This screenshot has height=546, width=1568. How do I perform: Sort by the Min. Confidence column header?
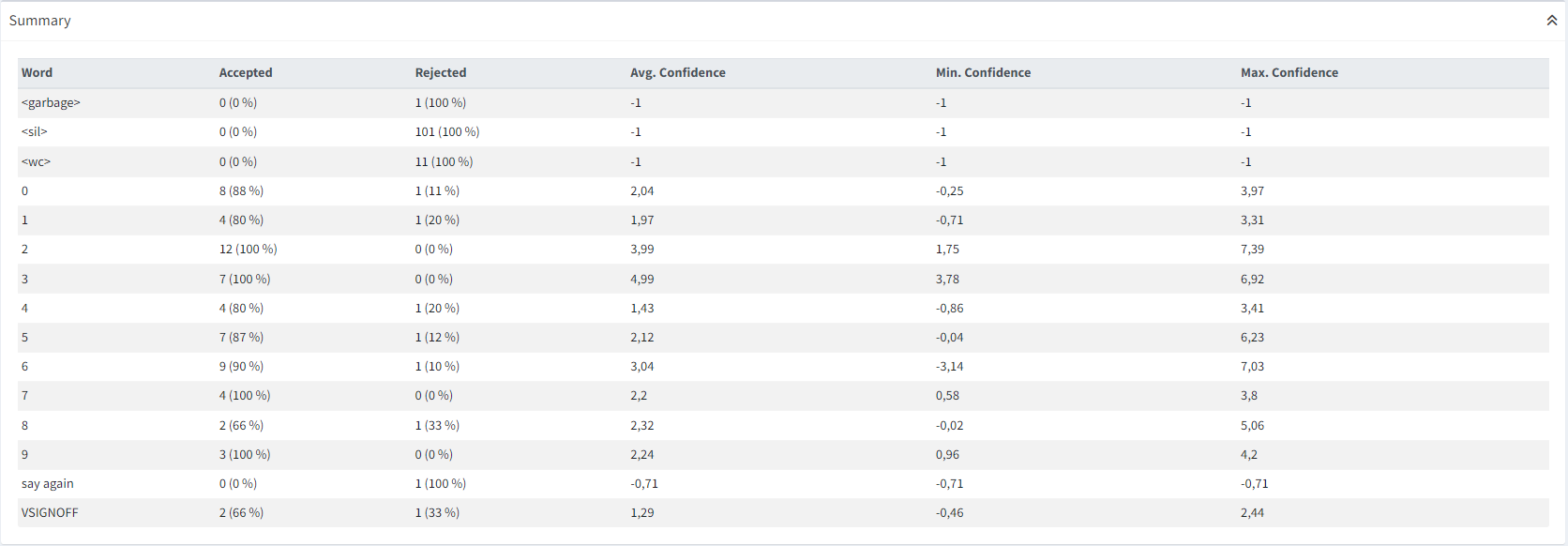click(x=983, y=72)
